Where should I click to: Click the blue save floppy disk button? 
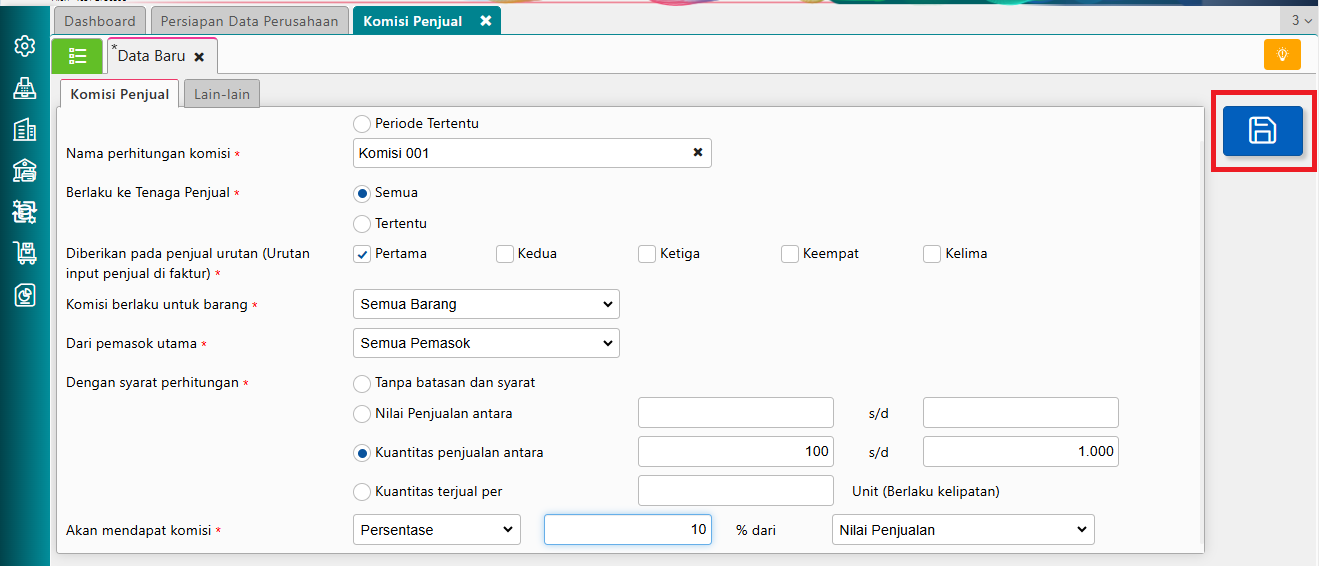(x=1262, y=130)
